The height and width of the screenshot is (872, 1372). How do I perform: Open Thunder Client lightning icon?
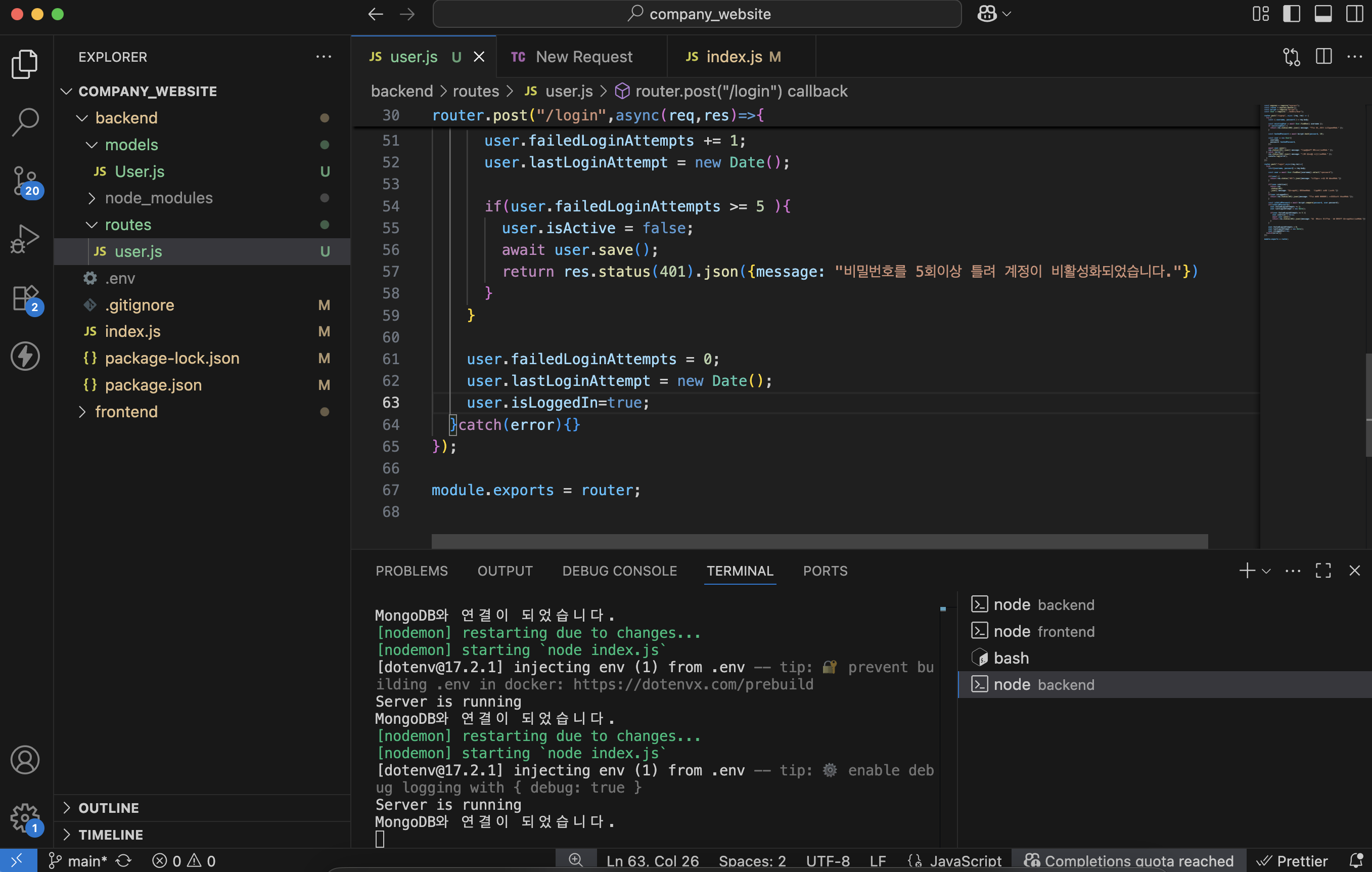[x=25, y=356]
